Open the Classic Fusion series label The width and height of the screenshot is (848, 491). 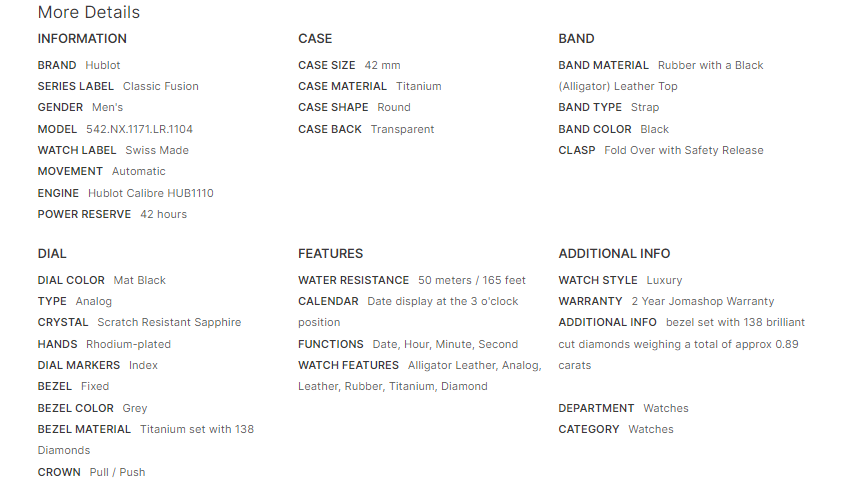[x=160, y=86]
